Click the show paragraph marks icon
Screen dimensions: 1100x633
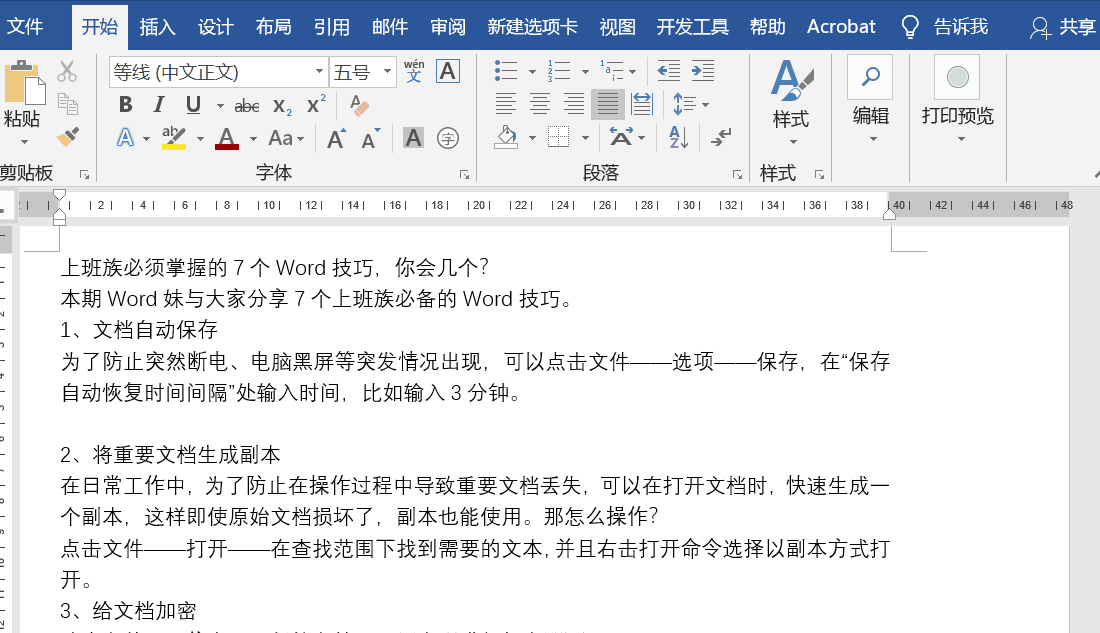(720, 137)
